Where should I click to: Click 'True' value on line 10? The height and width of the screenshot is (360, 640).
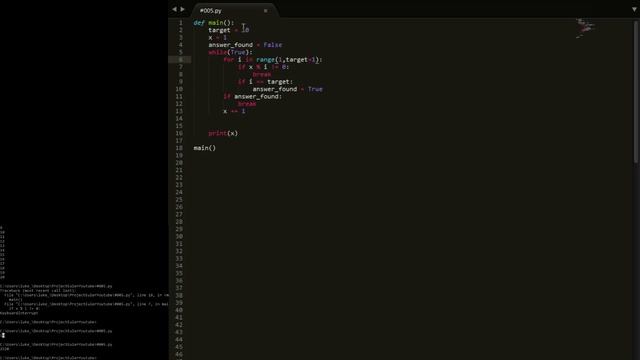pyautogui.click(x=315, y=89)
